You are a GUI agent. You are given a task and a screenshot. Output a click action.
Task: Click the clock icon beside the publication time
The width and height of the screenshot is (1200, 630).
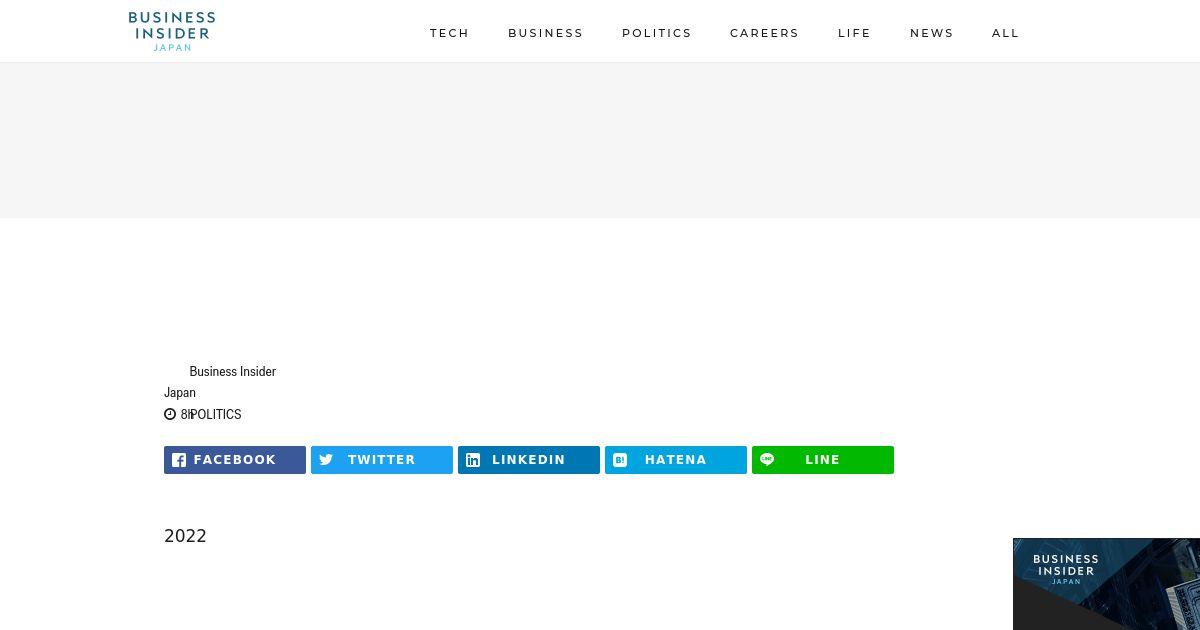[170, 414]
